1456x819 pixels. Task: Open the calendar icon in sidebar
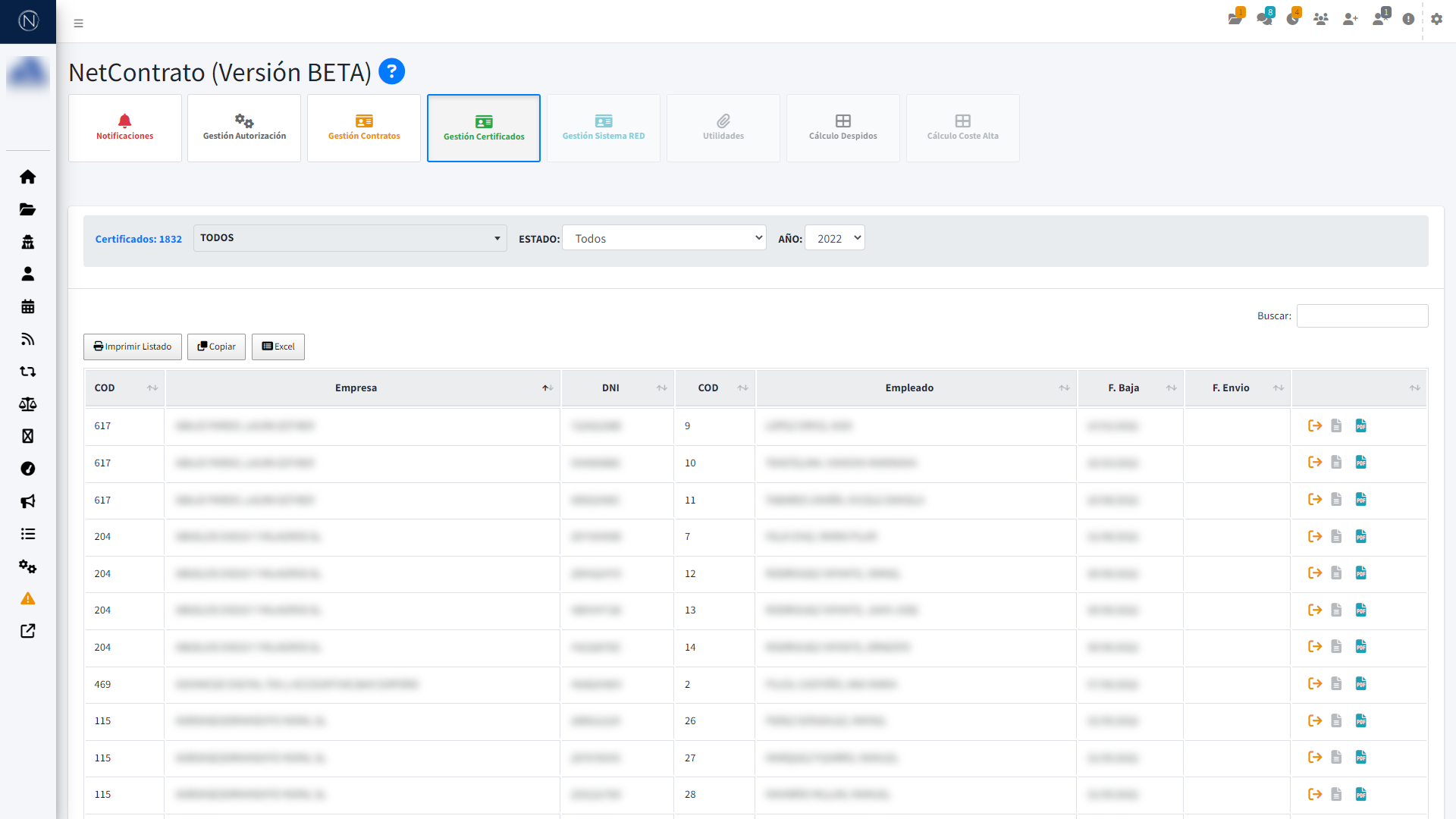[28, 306]
